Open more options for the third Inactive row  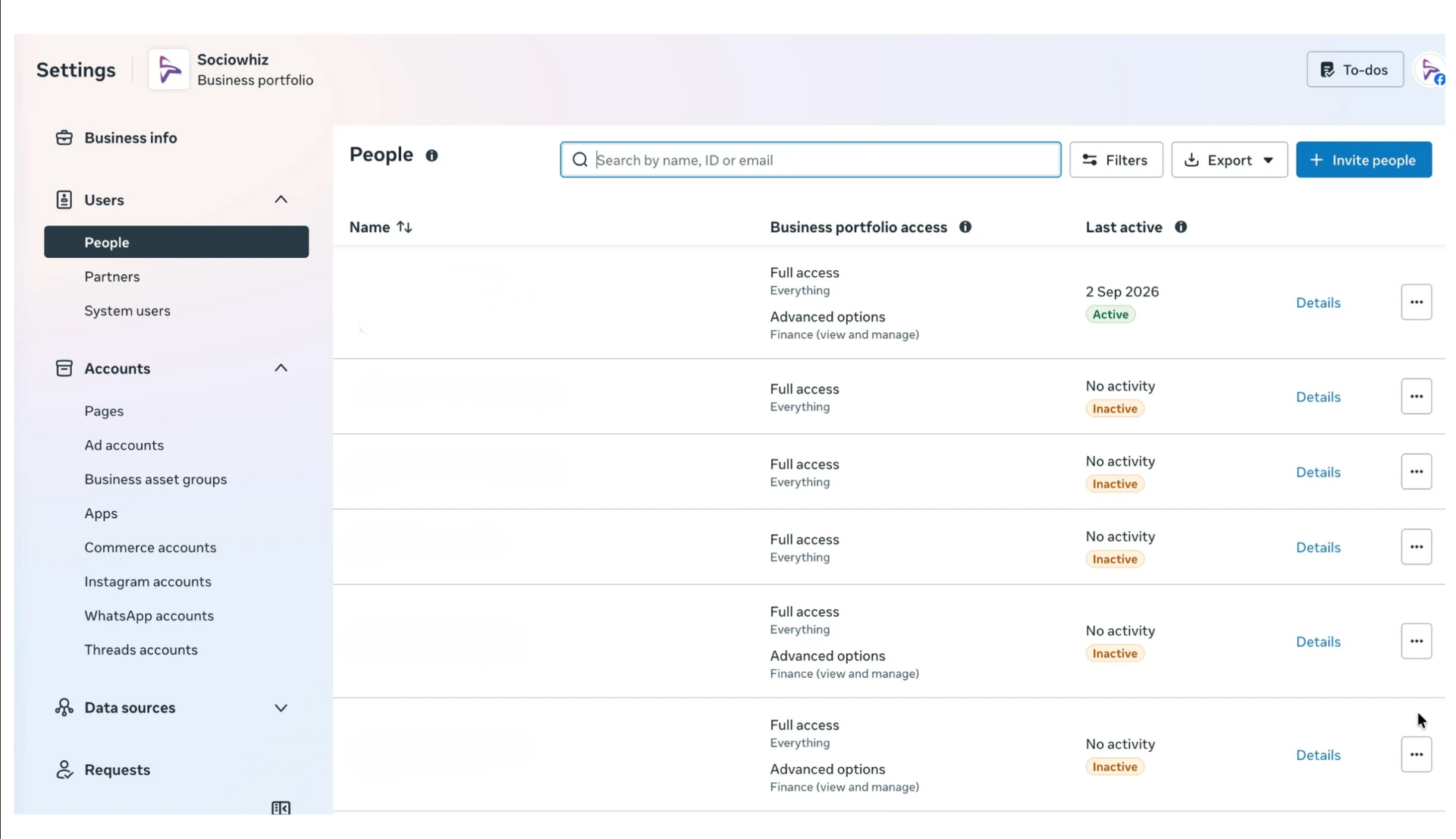click(1416, 546)
